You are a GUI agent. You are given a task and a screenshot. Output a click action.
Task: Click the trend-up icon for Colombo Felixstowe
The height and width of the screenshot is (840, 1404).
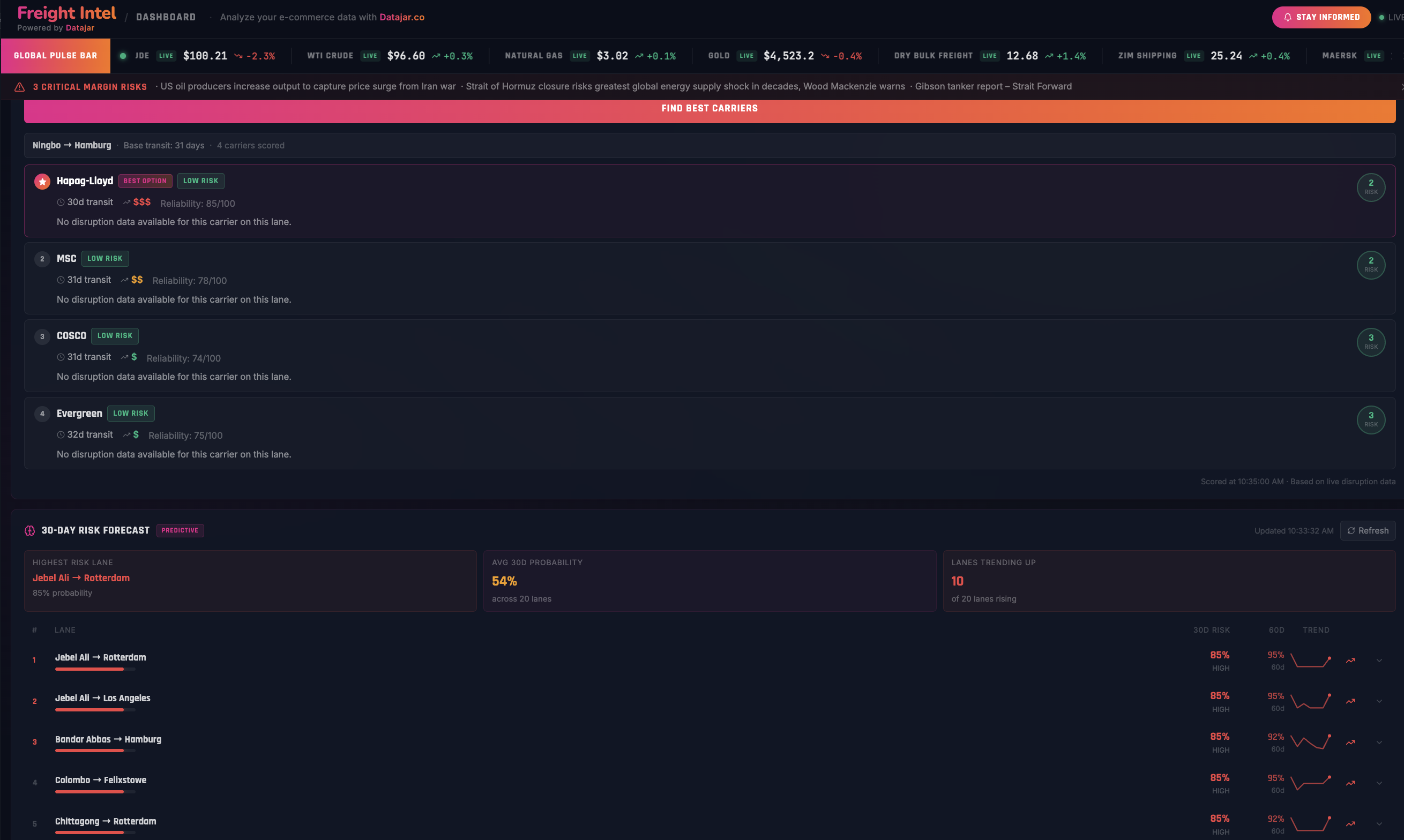(x=1350, y=783)
